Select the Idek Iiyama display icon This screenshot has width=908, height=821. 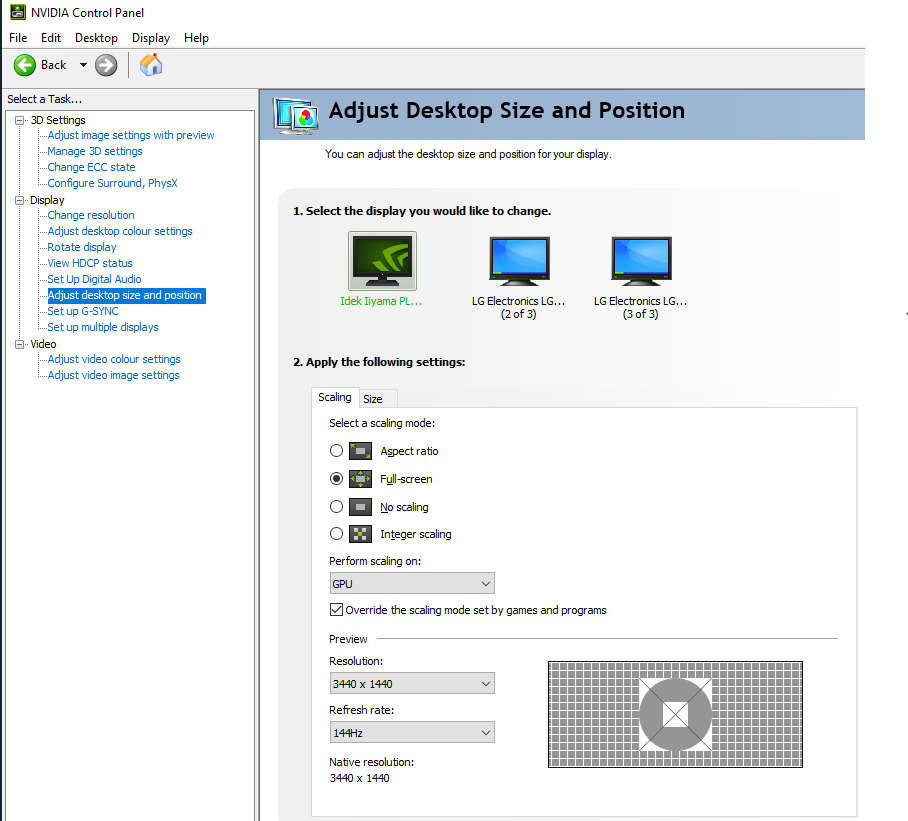pos(382,261)
